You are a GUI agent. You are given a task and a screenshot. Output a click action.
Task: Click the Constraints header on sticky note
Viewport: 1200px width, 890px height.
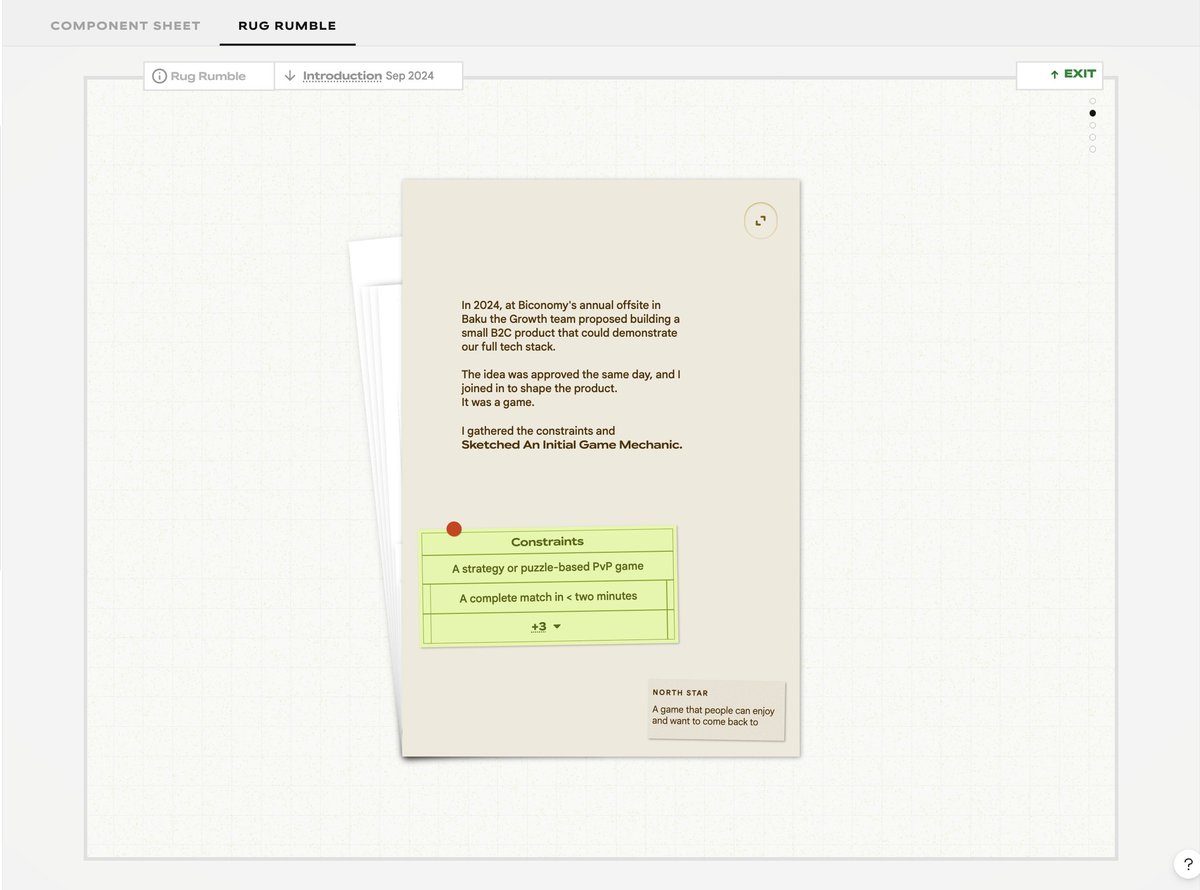pyautogui.click(x=547, y=542)
